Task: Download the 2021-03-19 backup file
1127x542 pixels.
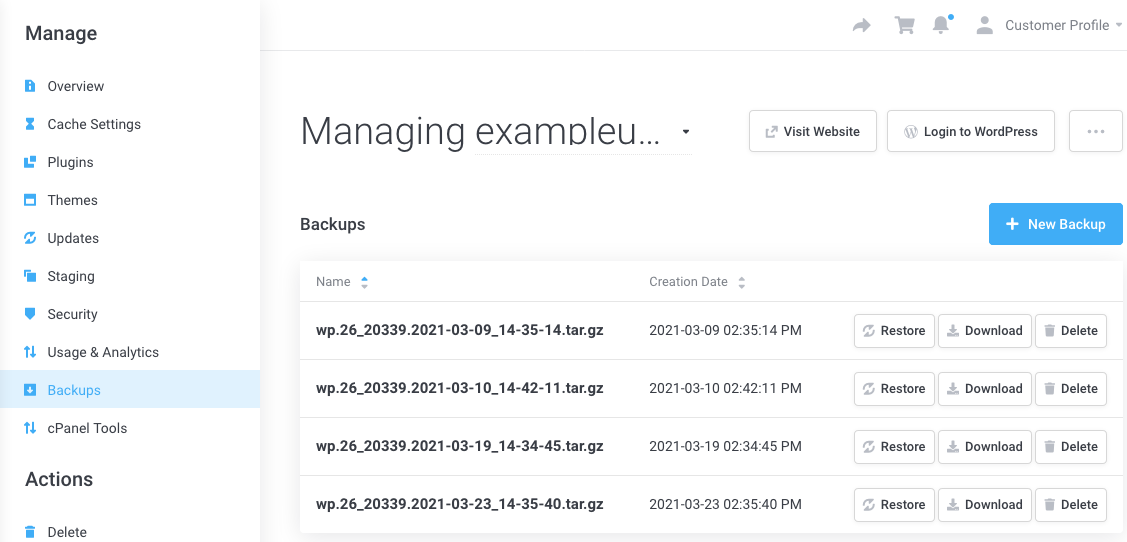Action: pyautogui.click(x=984, y=447)
